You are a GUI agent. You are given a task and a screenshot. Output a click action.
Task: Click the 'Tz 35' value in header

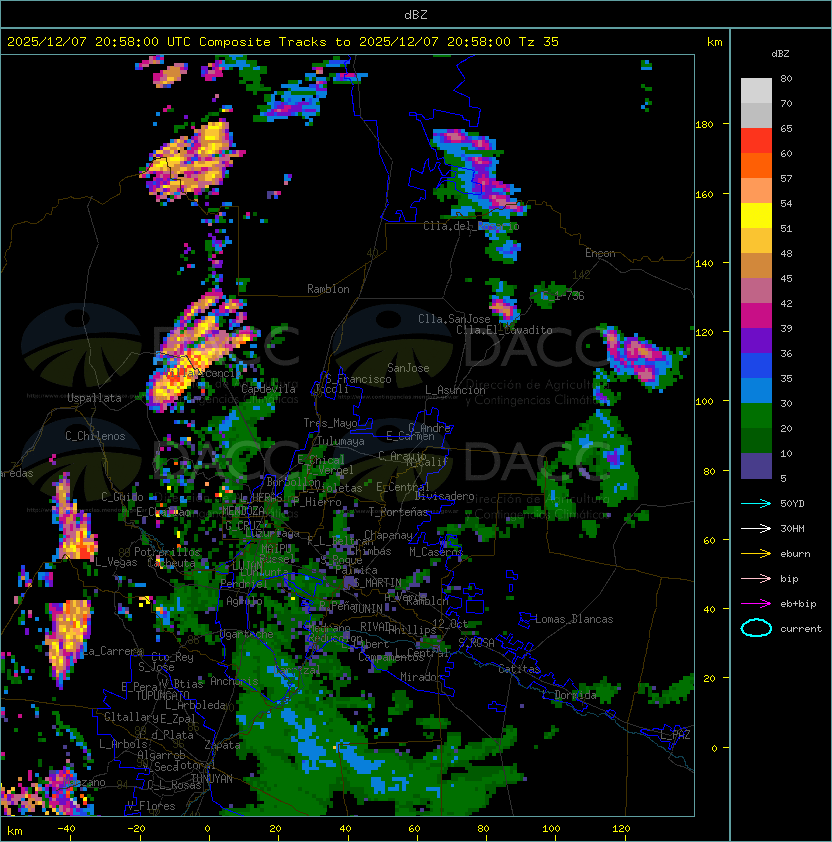(539, 41)
